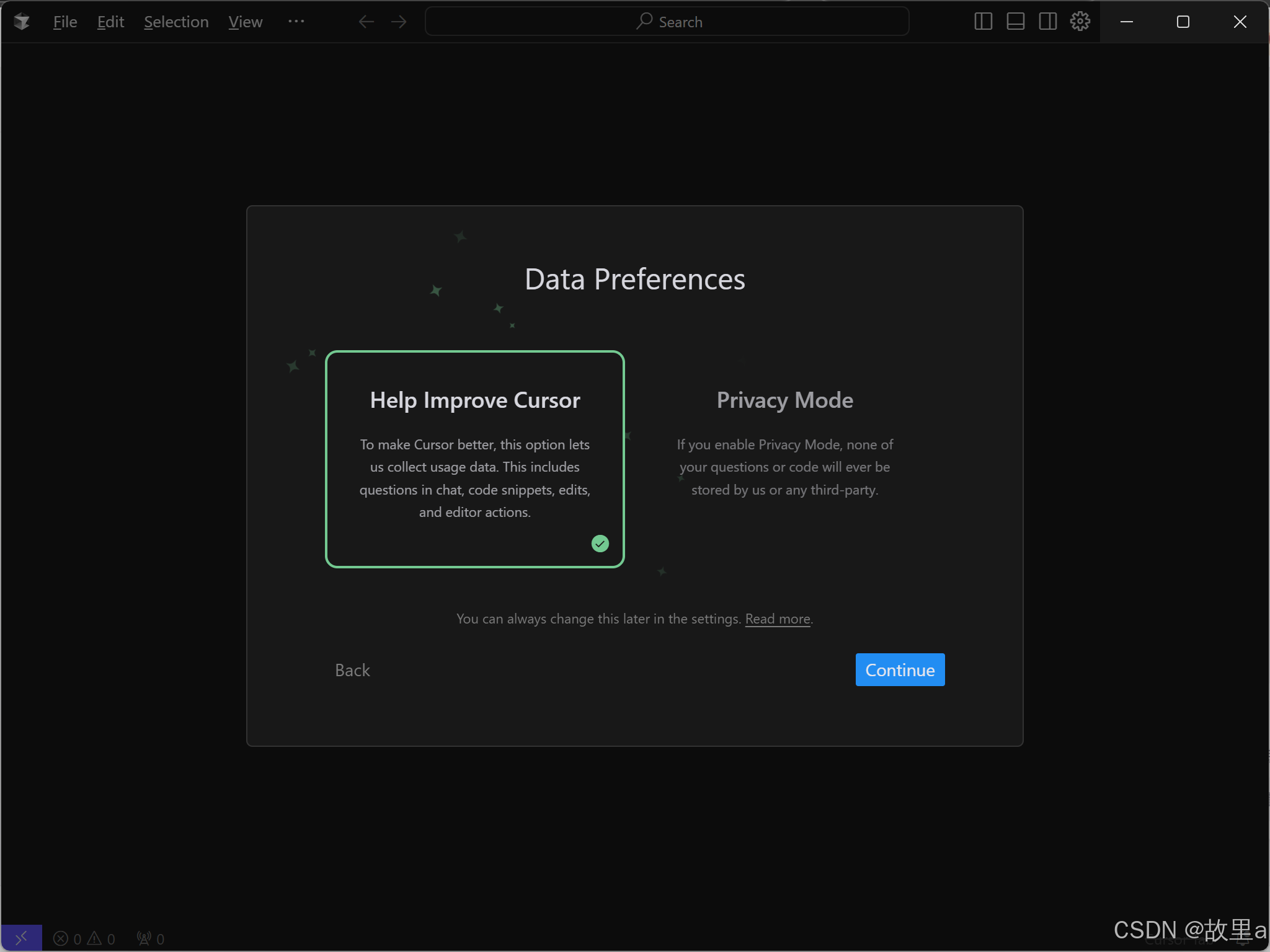
Task: Click the Cursor app logo icon
Action: click(22, 22)
